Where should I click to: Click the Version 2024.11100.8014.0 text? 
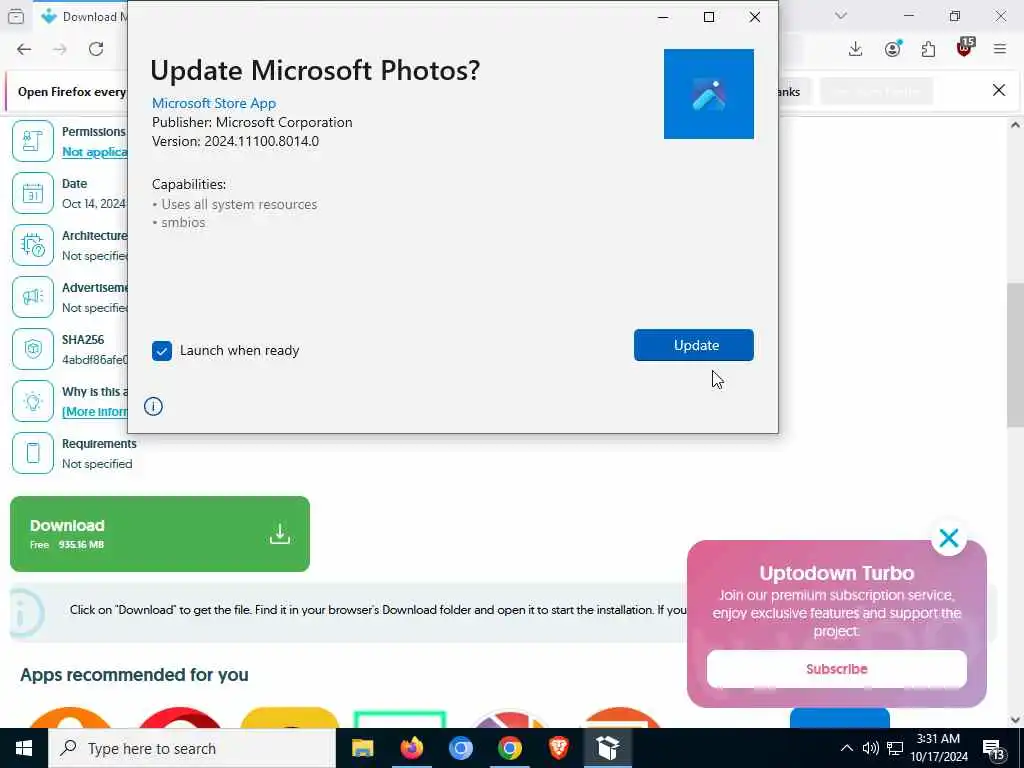236,141
